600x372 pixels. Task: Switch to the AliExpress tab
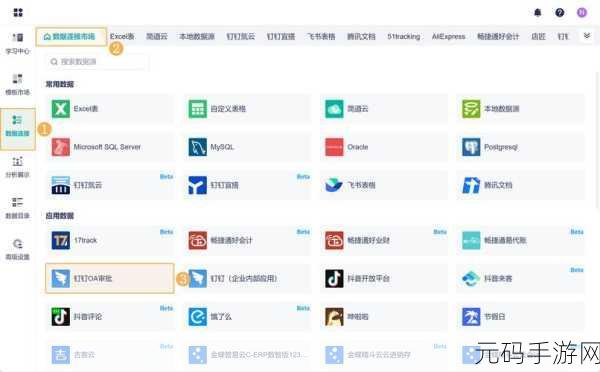click(x=448, y=36)
